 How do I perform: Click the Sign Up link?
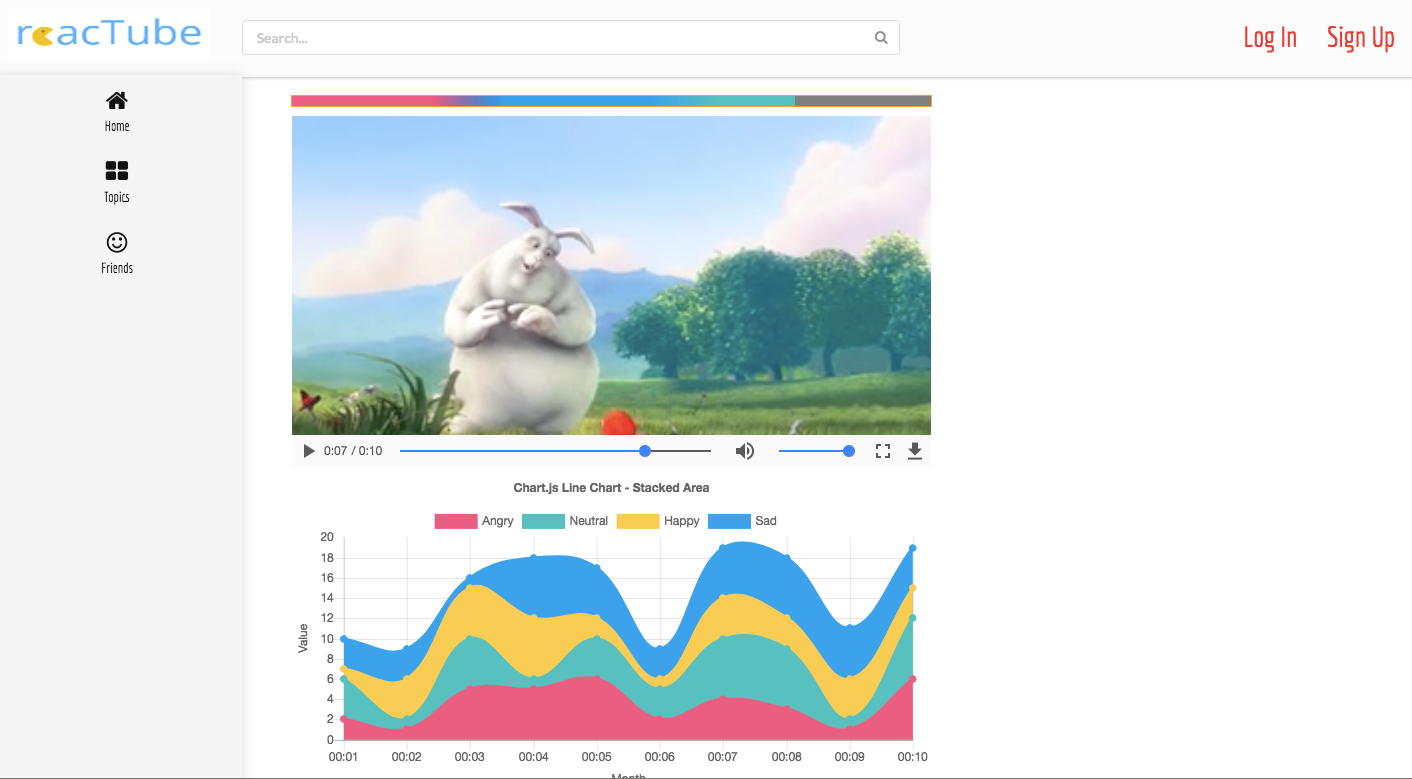coord(1361,38)
